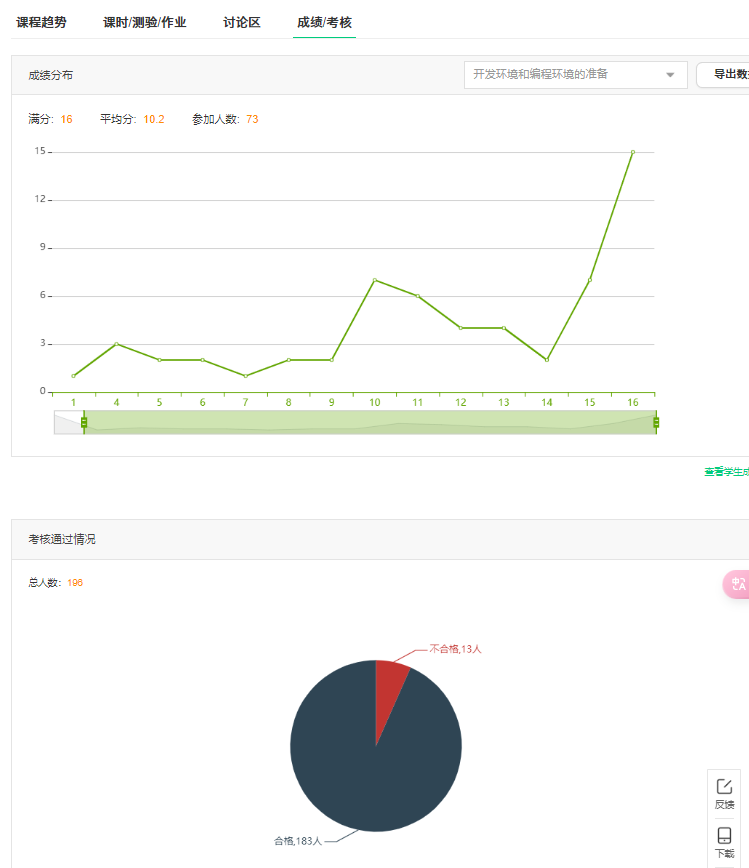Click the 反馈 feedback icon
The height and width of the screenshot is (868, 749).
724,794
